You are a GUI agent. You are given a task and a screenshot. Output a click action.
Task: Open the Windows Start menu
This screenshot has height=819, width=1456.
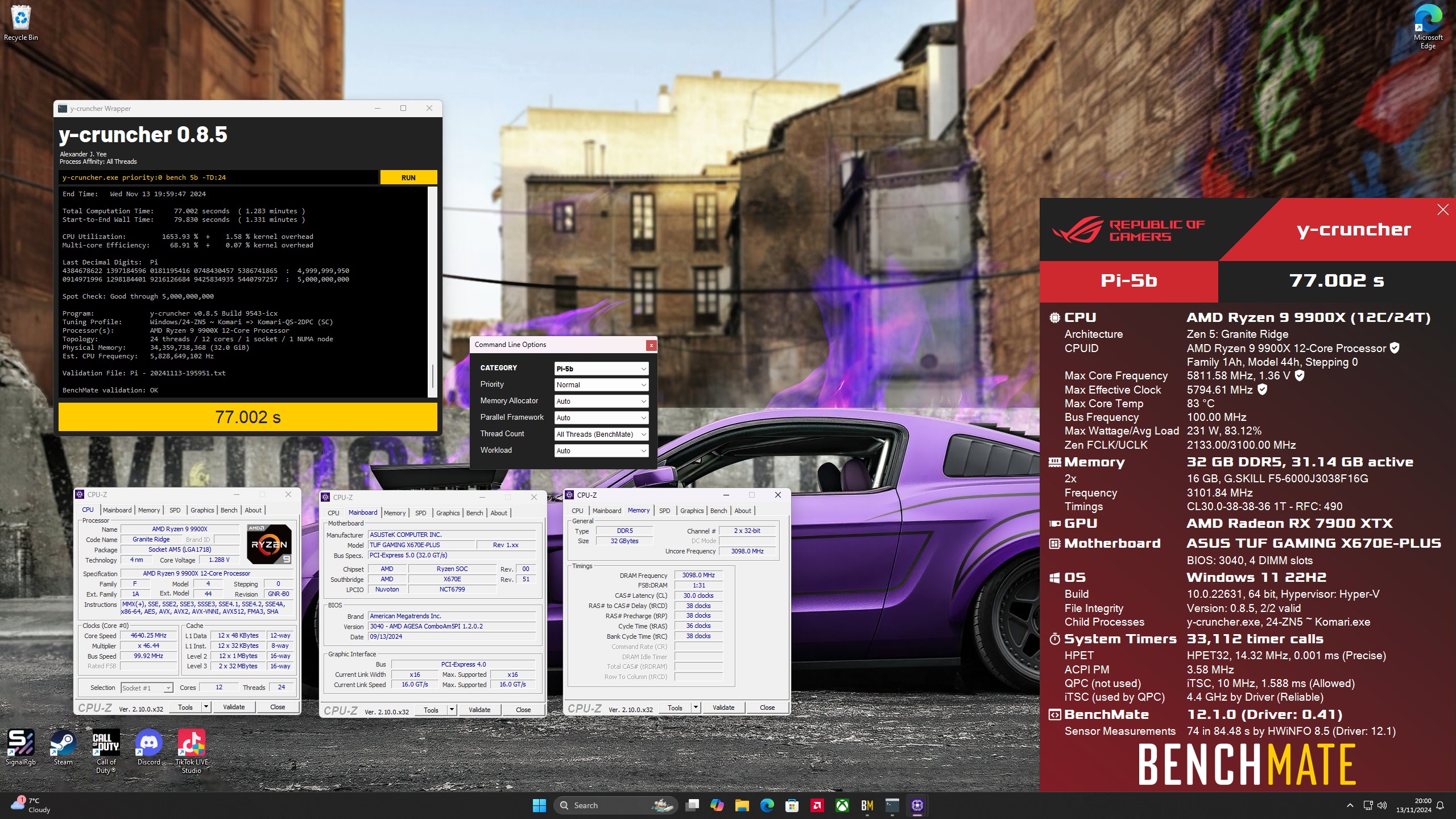click(x=539, y=805)
